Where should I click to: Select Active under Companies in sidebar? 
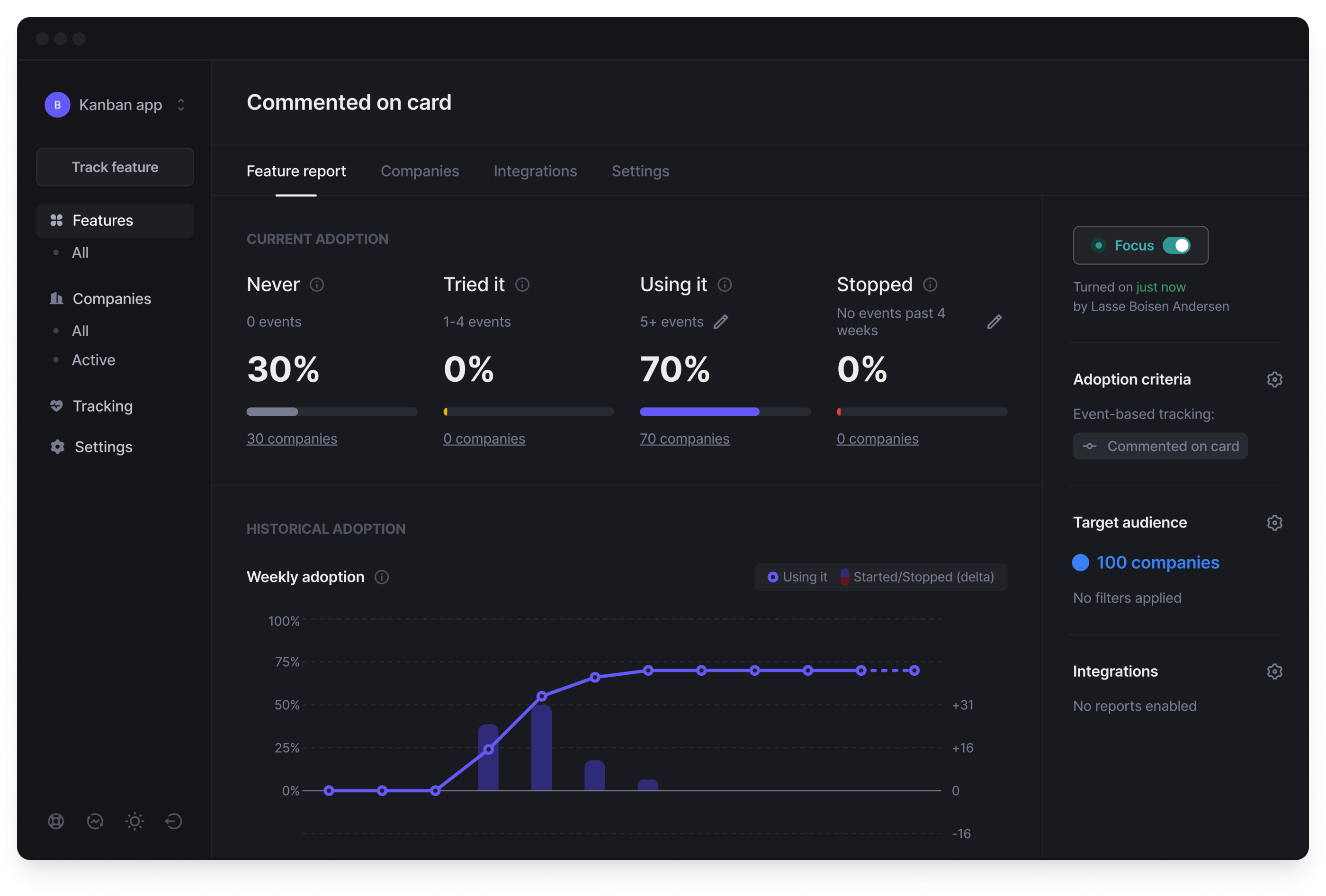pos(93,360)
